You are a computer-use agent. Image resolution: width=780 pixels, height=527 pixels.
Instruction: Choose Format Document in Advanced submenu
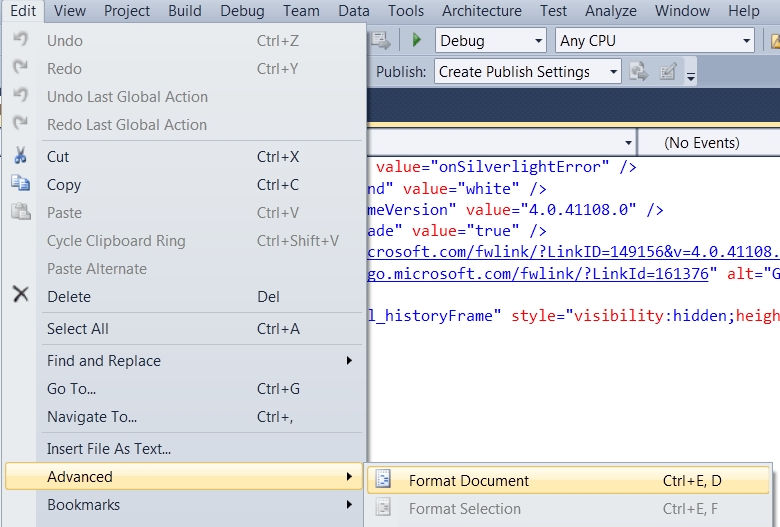tap(568, 480)
